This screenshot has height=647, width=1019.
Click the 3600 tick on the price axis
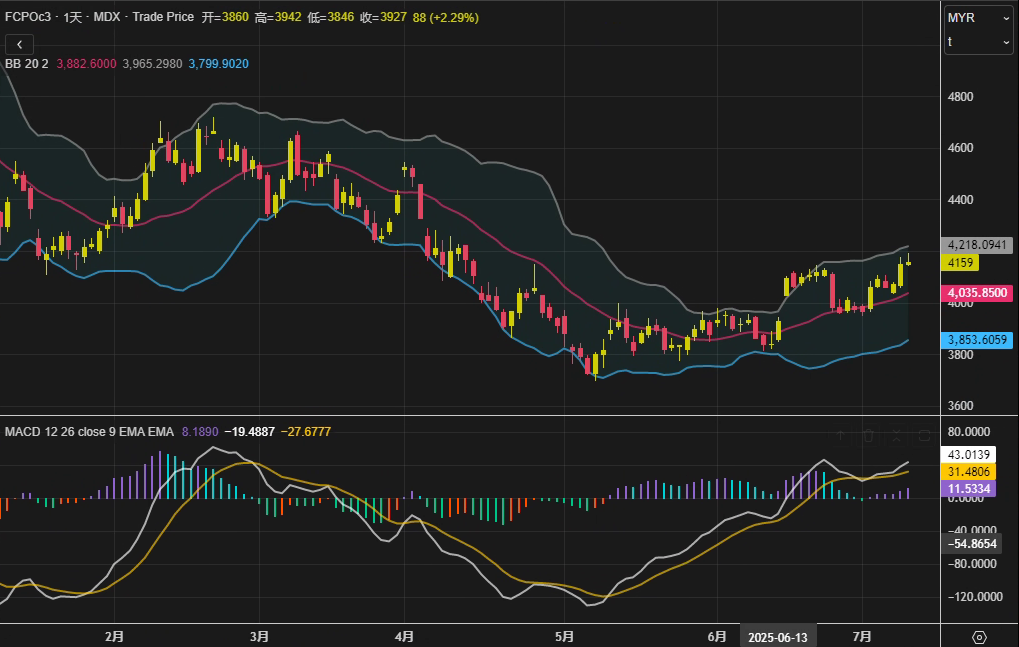point(961,406)
